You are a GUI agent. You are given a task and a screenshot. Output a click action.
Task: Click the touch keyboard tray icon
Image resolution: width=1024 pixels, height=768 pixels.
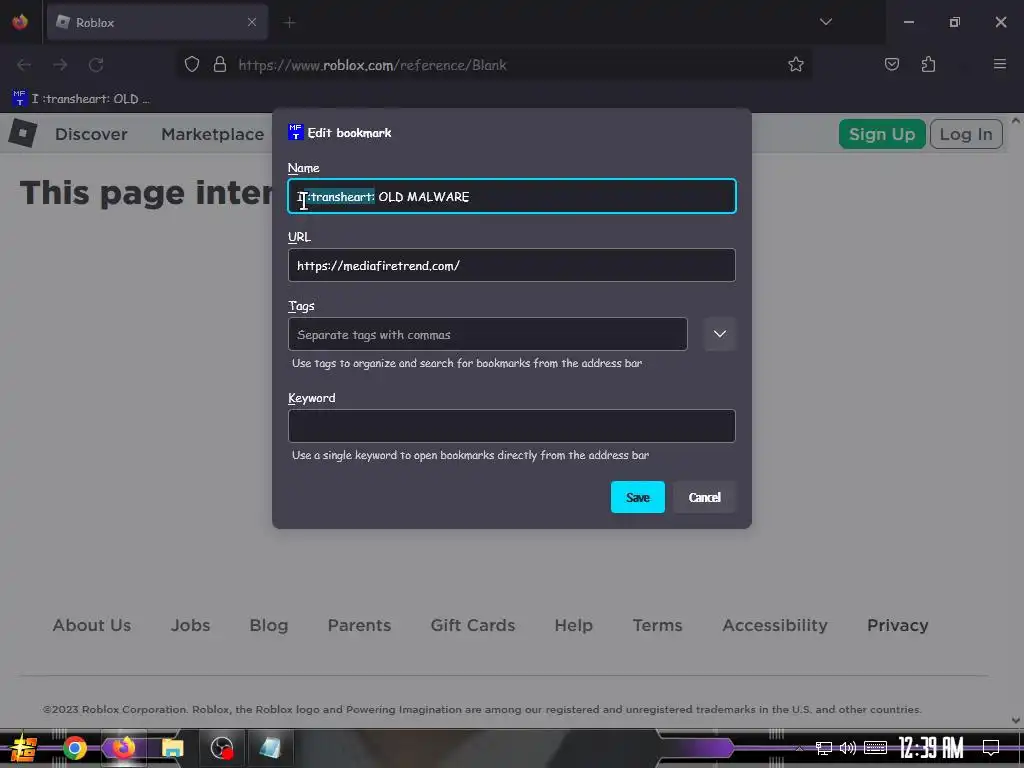[x=875, y=748]
